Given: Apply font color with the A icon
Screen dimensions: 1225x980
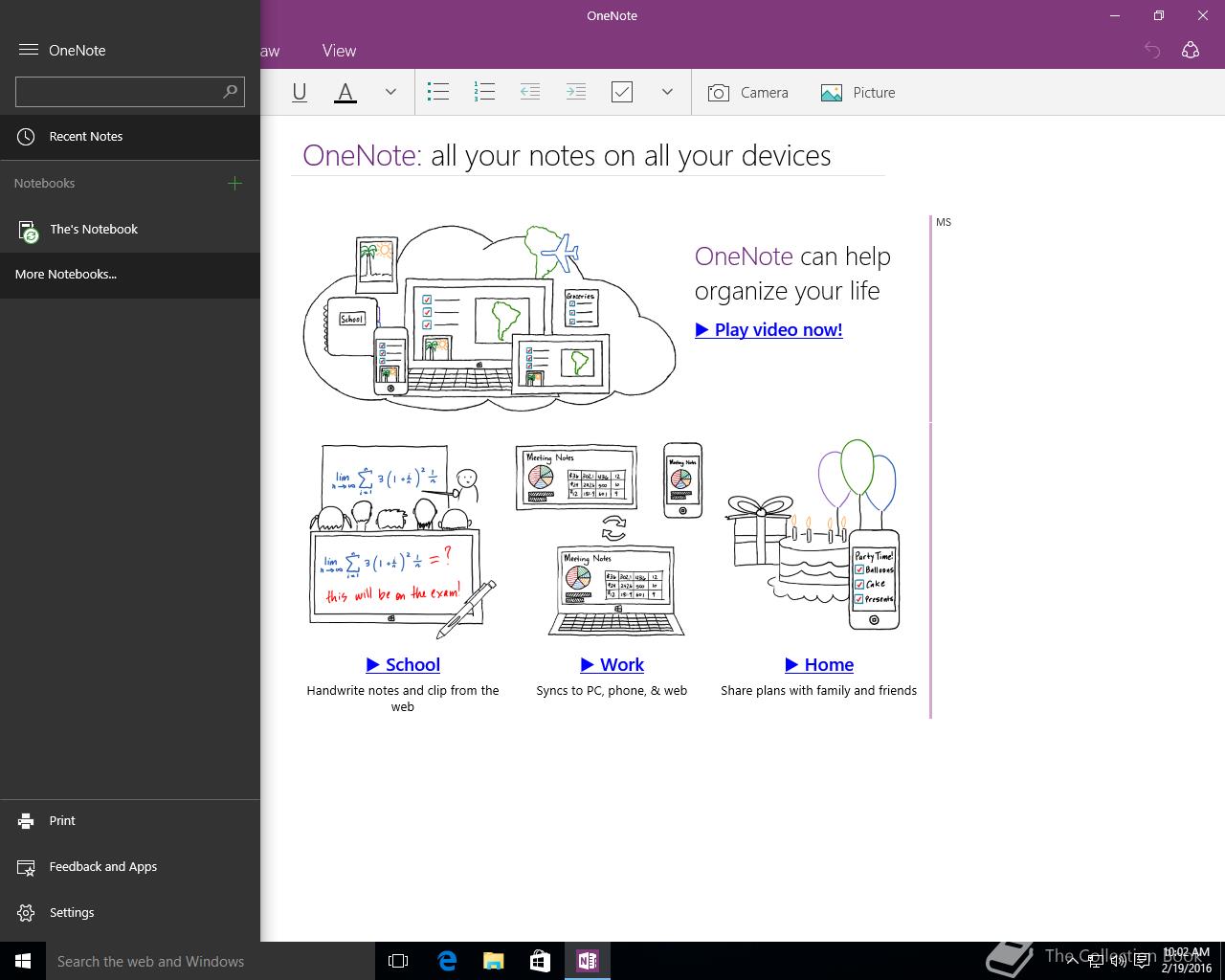Looking at the screenshot, I should (345, 92).
